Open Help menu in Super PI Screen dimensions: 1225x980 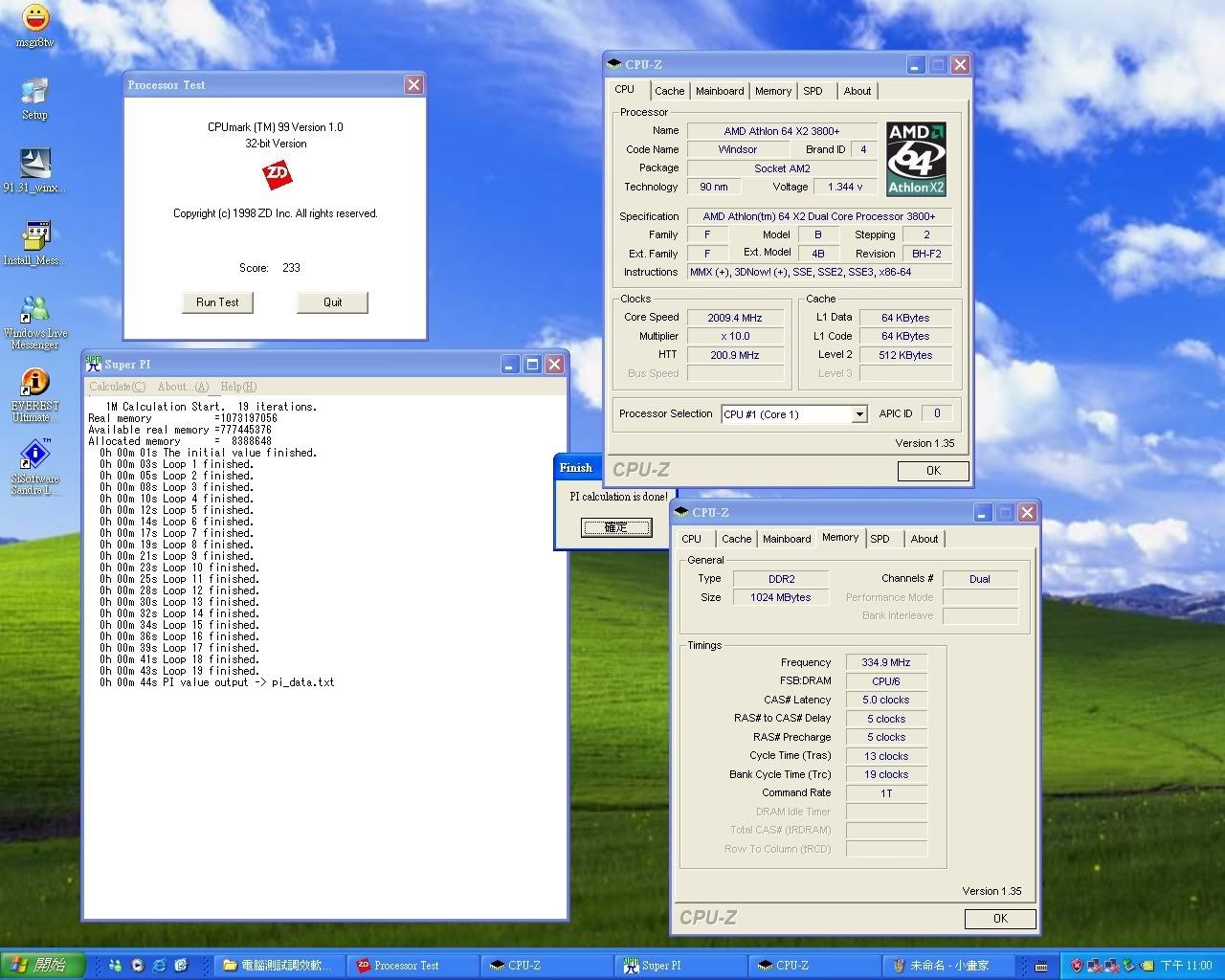[238, 387]
